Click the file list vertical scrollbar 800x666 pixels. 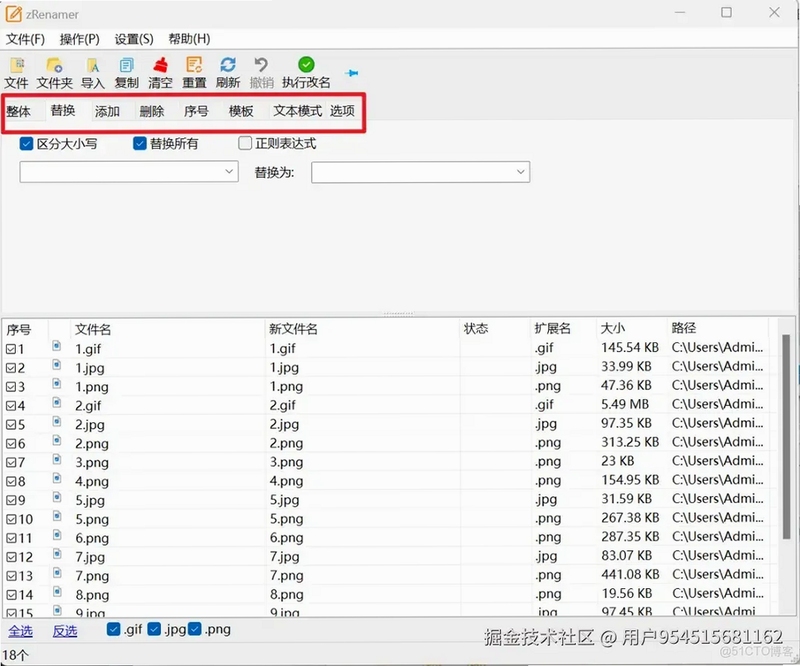(x=786, y=436)
